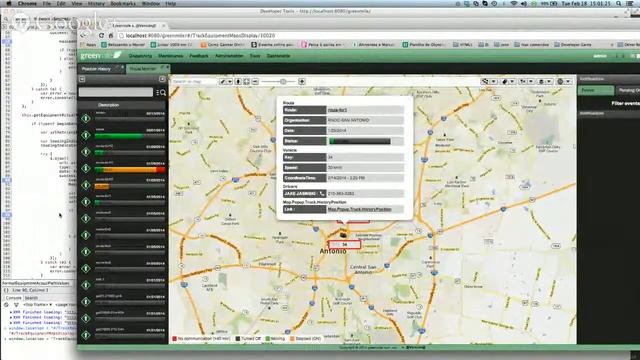
Task: Click the route name link in popup
Action: tap(338, 110)
